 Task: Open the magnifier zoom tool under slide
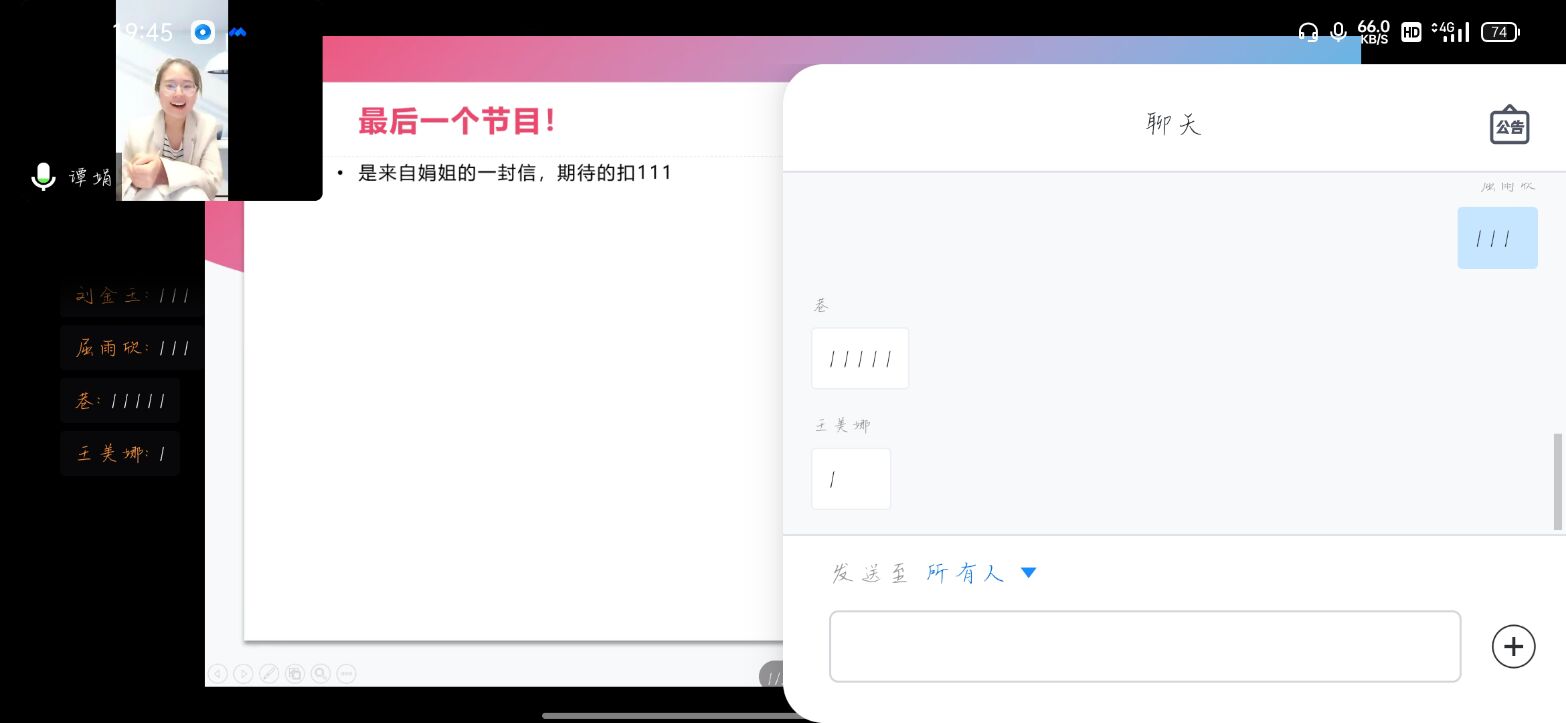point(321,674)
